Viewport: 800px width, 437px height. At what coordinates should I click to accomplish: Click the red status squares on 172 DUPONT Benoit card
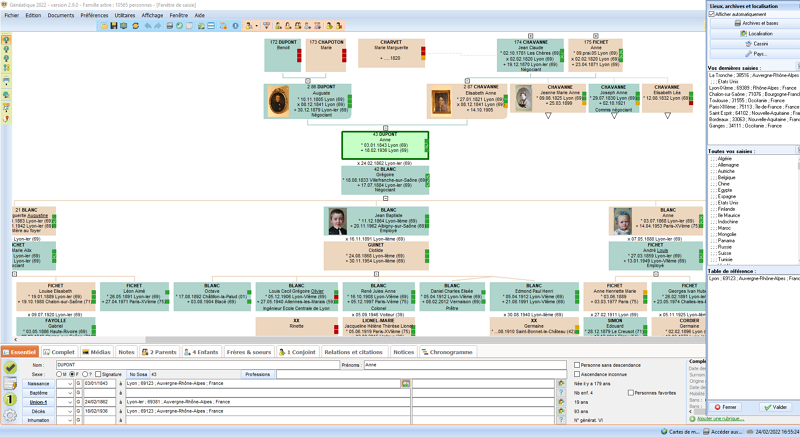point(299,55)
